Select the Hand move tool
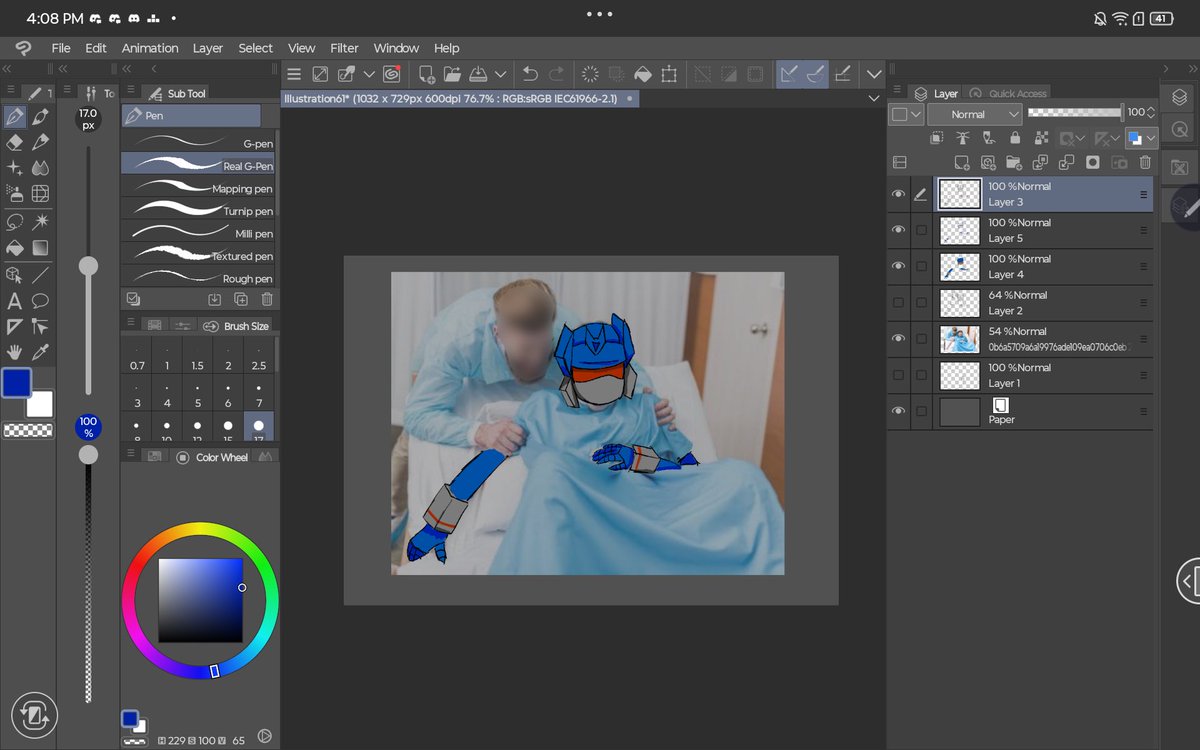Image resolution: width=1200 pixels, height=750 pixels. (x=15, y=352)
